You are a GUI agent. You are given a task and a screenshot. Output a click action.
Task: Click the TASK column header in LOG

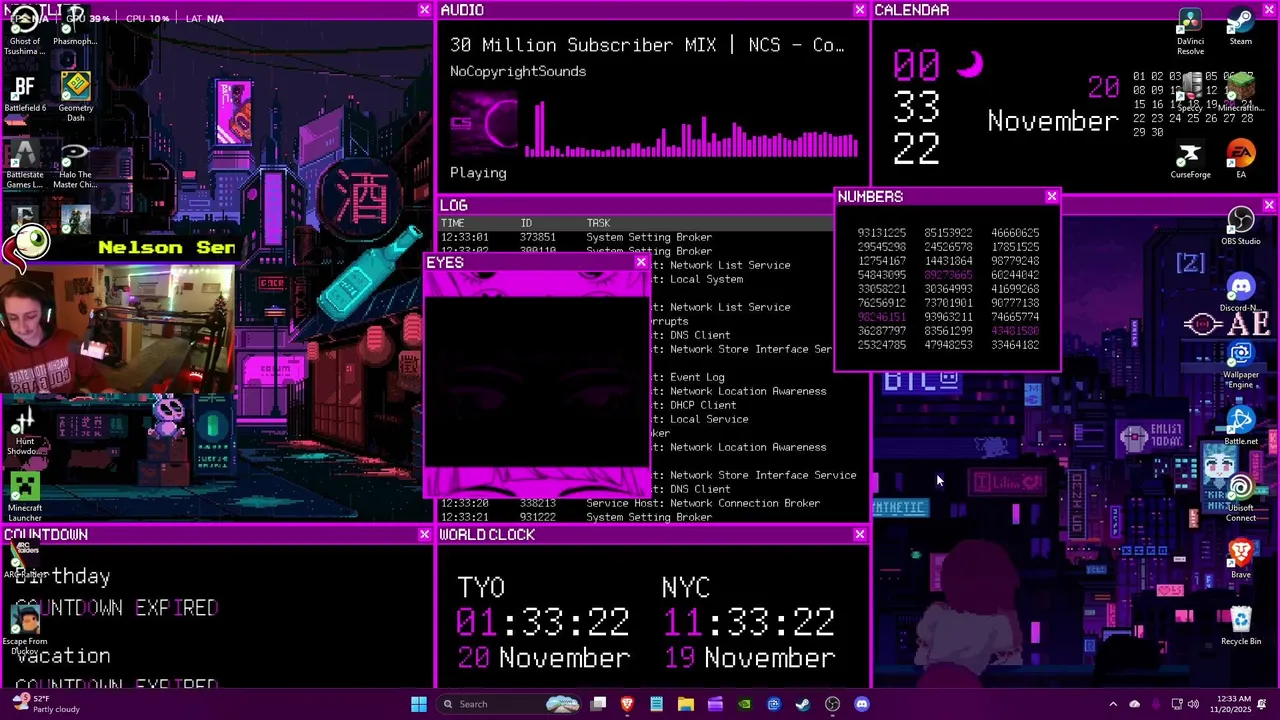pos(598,223)
